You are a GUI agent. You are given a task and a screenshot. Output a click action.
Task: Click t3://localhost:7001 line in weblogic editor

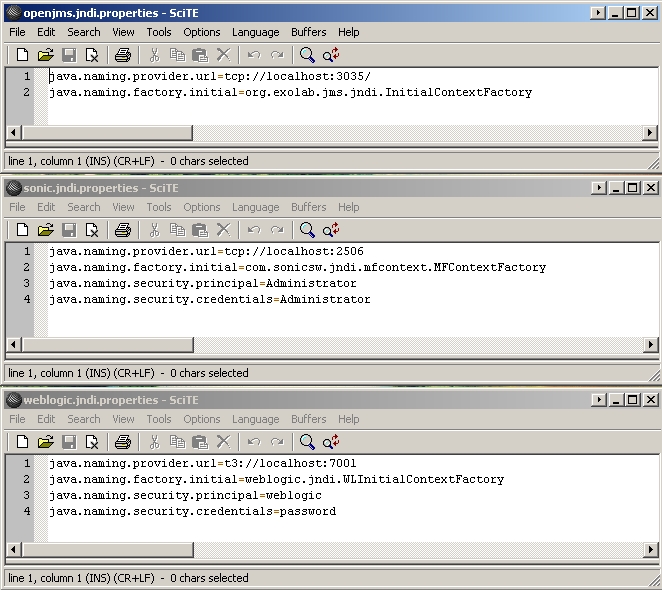point(203,464)
